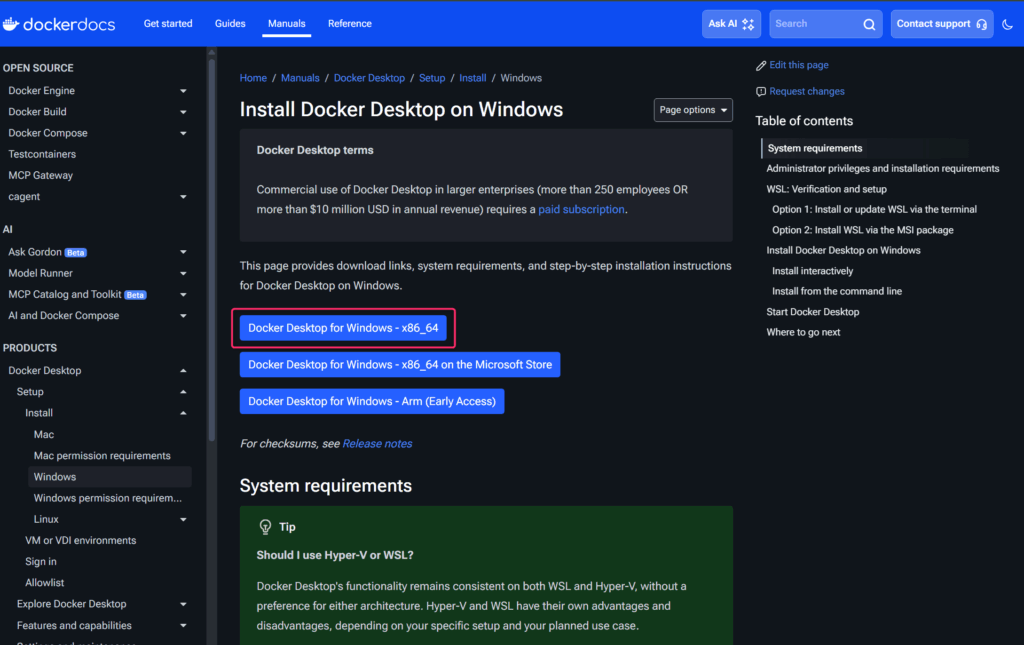Collapse the Docker Desktop sidebar section
1024x645 pixels.
click(183, 371)
